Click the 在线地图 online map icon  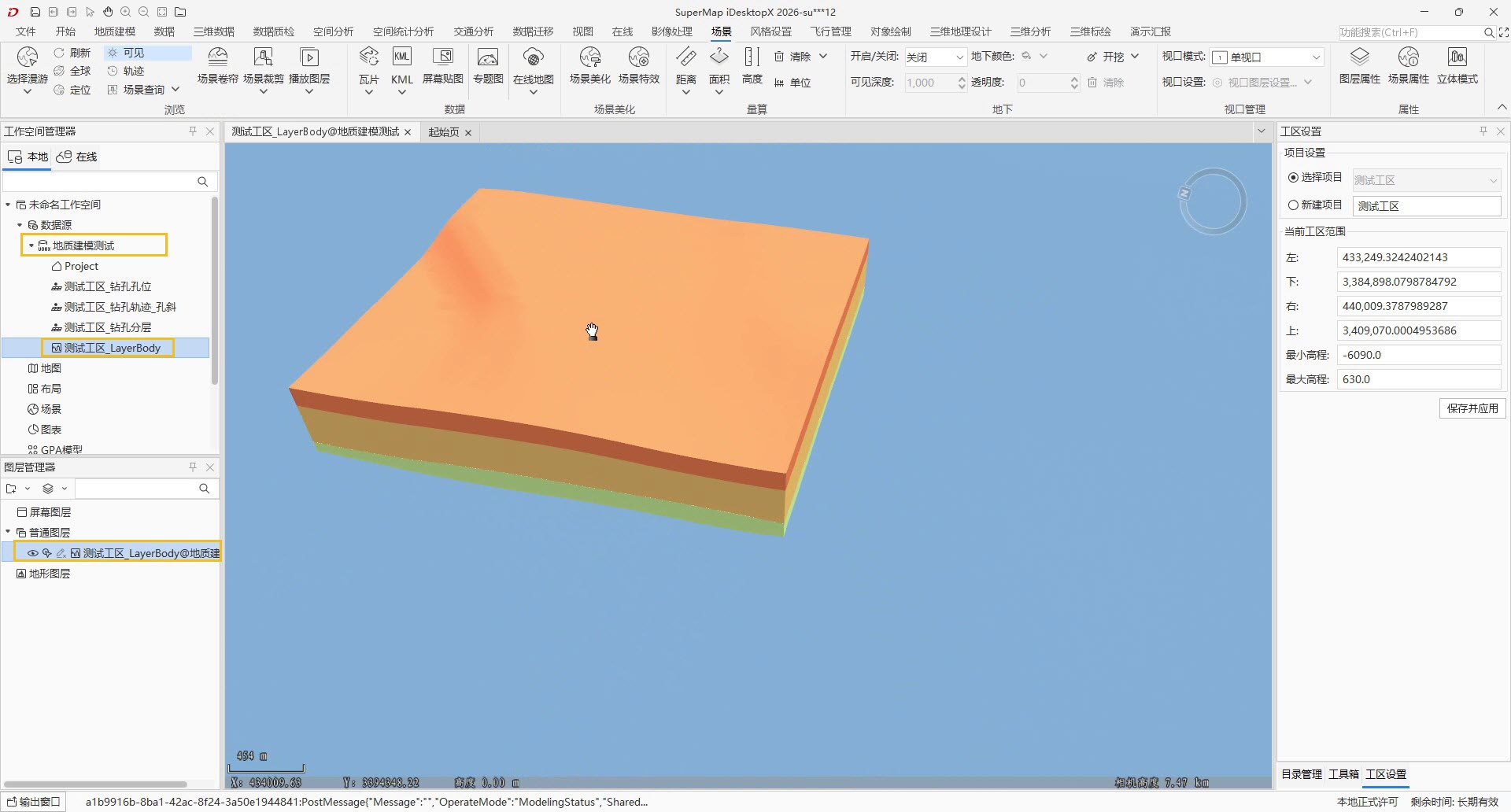click(534, 57)
